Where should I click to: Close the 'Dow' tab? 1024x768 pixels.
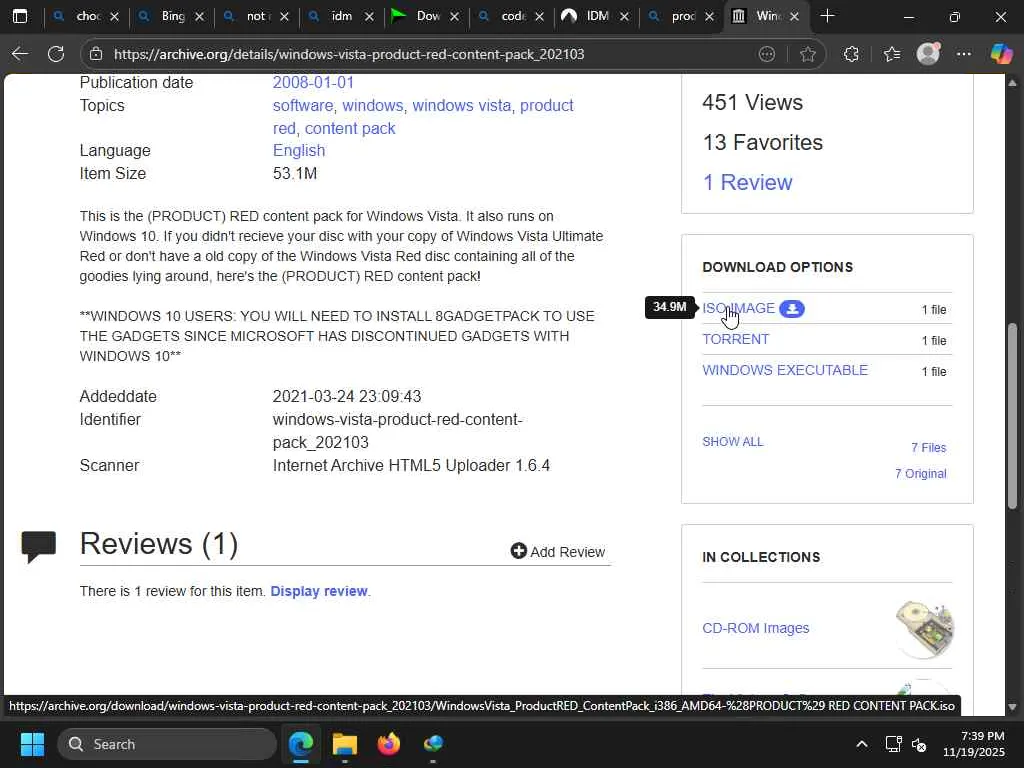pos(455,16)
